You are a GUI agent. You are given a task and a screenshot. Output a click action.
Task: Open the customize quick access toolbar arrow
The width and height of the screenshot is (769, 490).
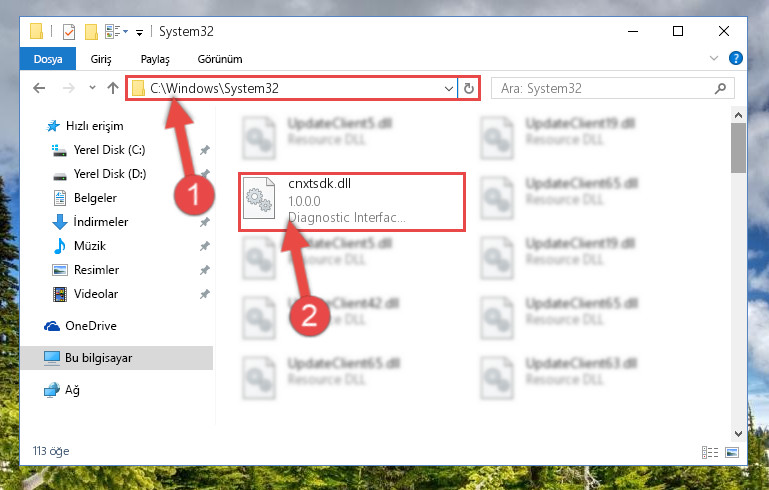(x=139, y=33)
